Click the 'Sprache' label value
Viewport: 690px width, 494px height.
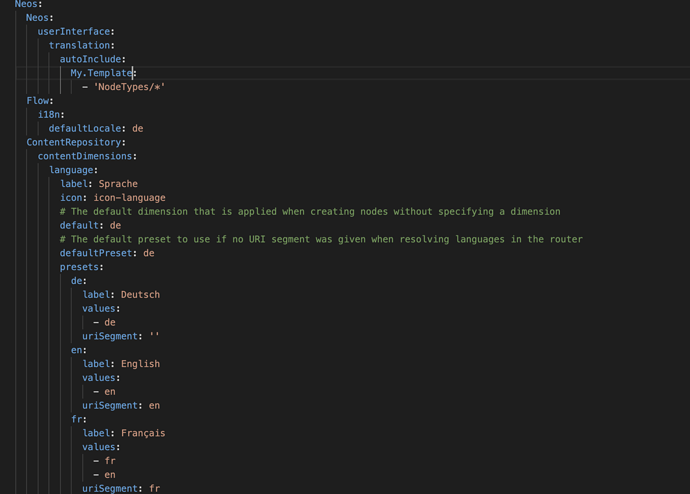point(118,184)
